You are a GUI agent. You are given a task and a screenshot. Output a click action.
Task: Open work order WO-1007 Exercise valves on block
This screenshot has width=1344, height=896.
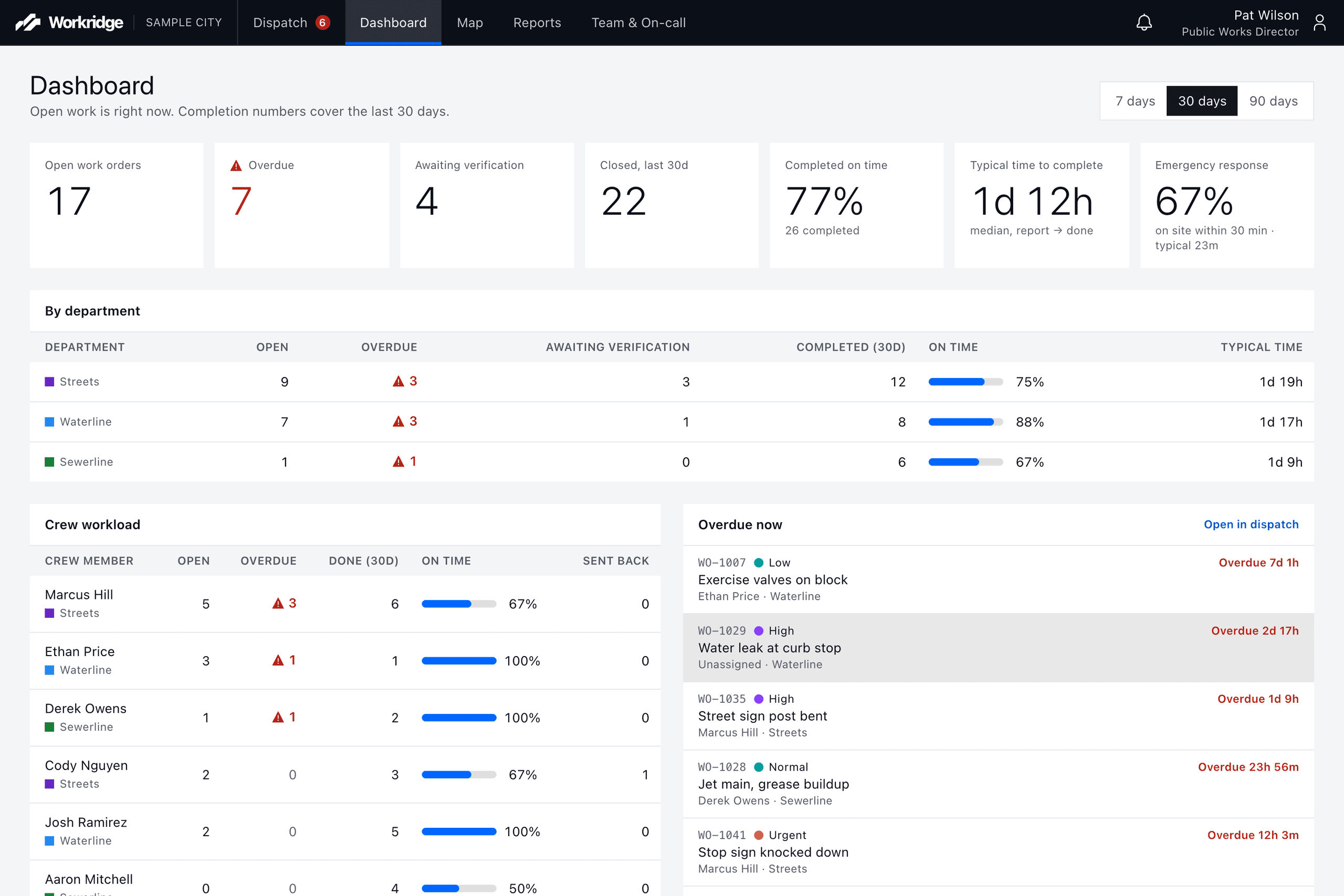tap(998, 579)
